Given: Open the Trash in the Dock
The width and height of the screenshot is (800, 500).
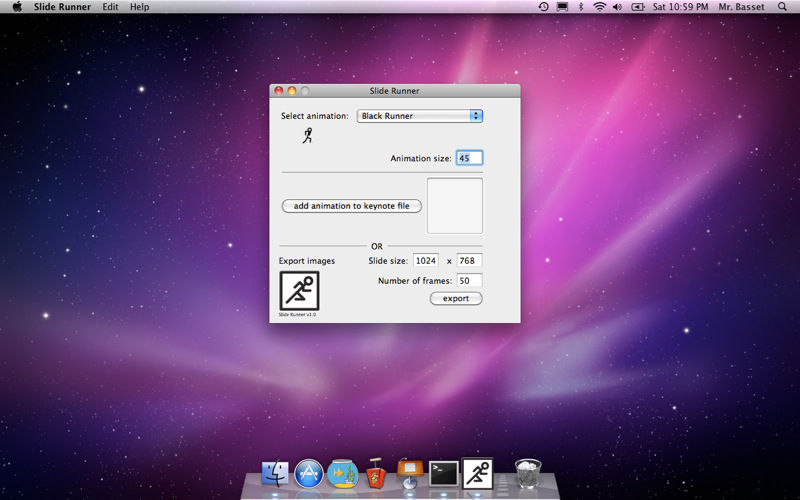Looking at the screenshot, I should tap(528, 473).
